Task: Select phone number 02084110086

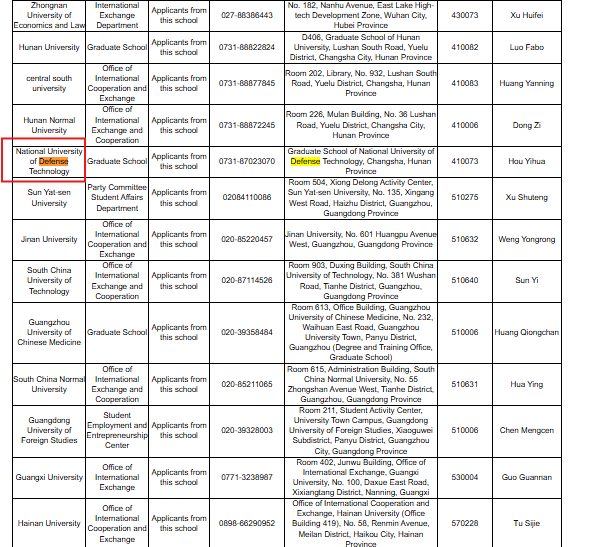Action: tap(247, 197)
